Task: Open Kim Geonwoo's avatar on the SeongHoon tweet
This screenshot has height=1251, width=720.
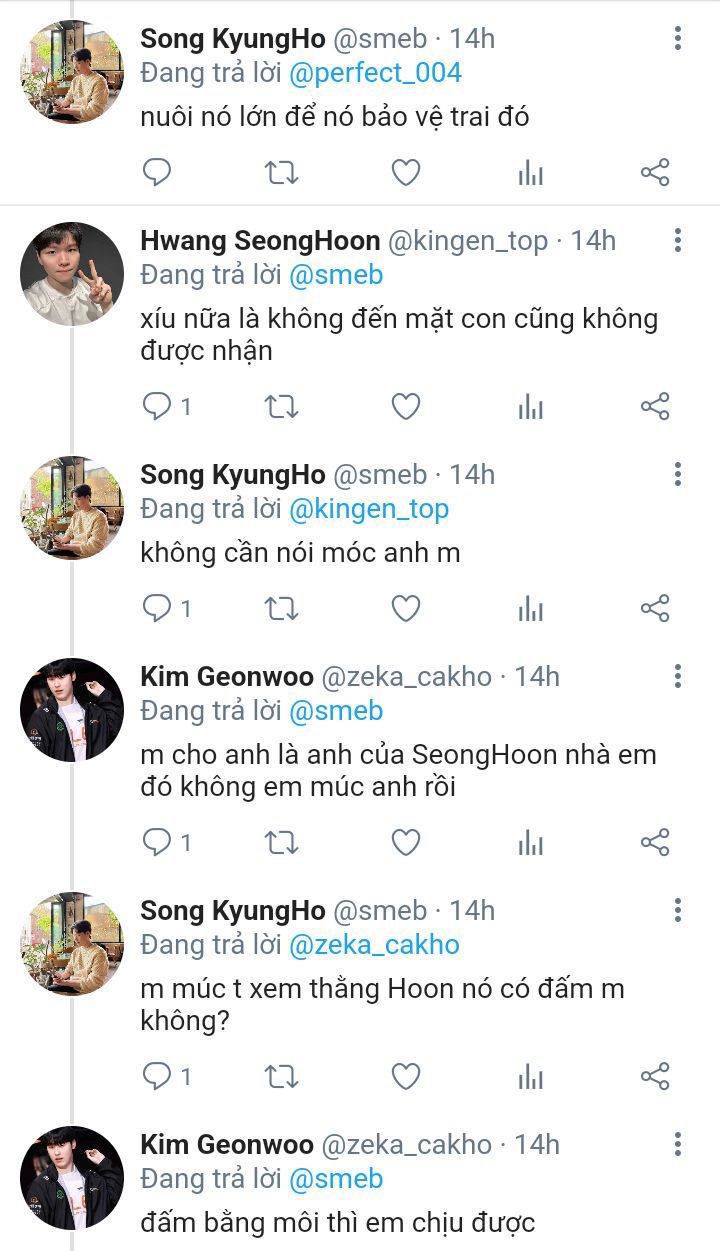Action: click(71, 709)
